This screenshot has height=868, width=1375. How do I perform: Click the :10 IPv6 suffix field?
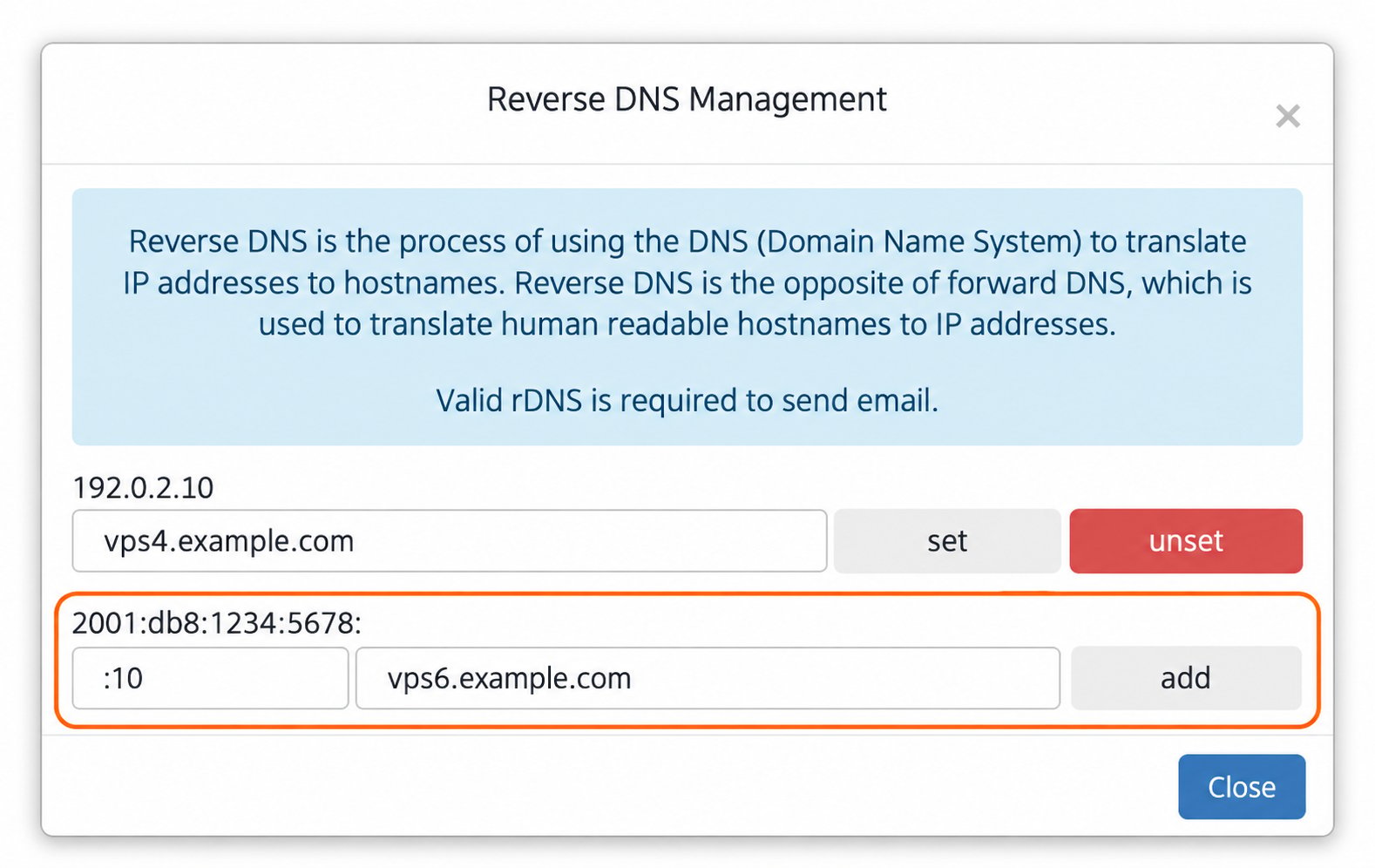click(210, 678)
